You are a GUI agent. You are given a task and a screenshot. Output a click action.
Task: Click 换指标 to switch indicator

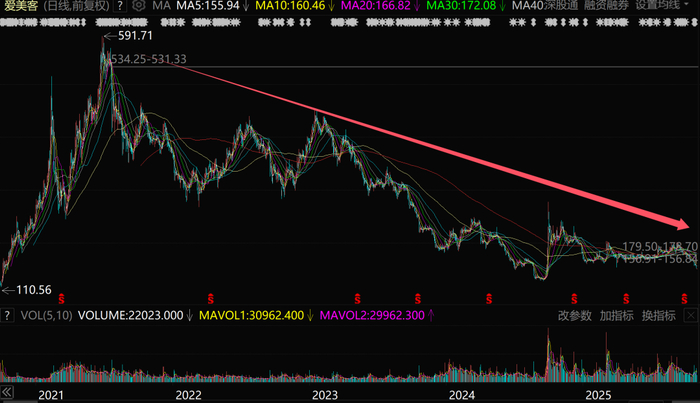tap(658, 316)
